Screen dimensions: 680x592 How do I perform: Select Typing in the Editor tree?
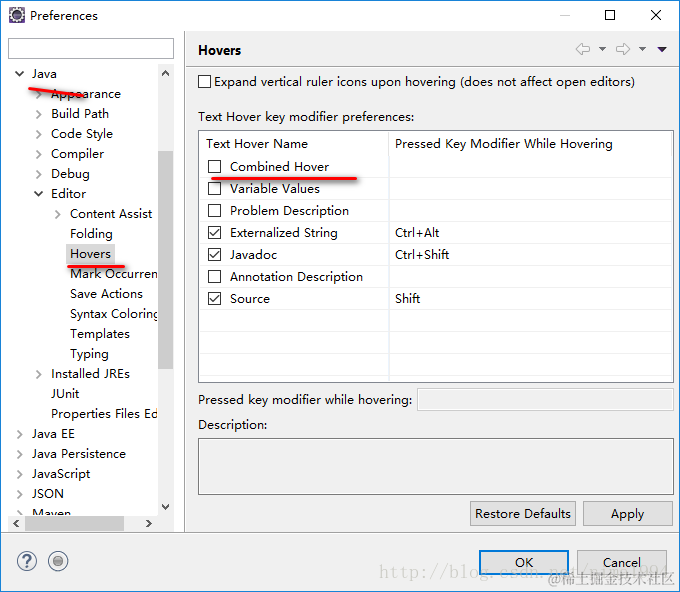(x=89, y=354)
